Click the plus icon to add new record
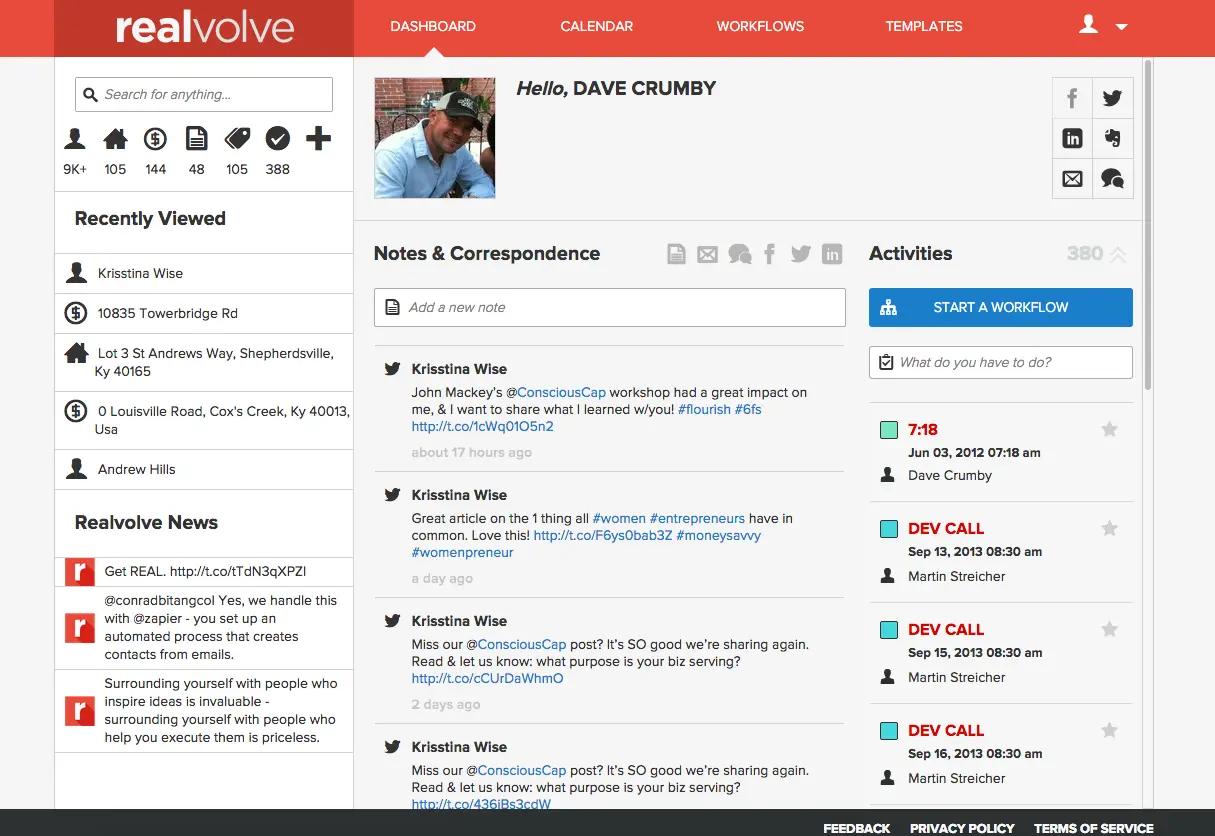Viewport: 1215px width, 836px height. (x=318, y=141)
